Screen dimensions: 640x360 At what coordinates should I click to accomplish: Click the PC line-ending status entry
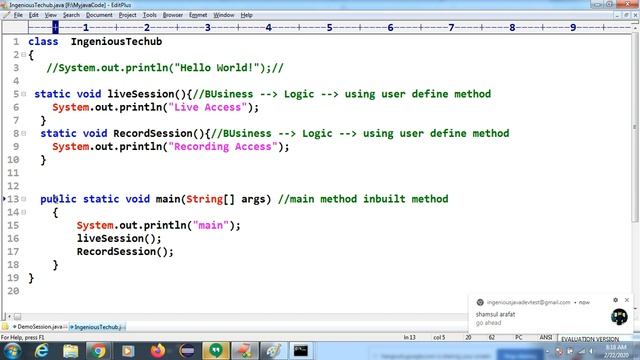[x=518, y=338]
